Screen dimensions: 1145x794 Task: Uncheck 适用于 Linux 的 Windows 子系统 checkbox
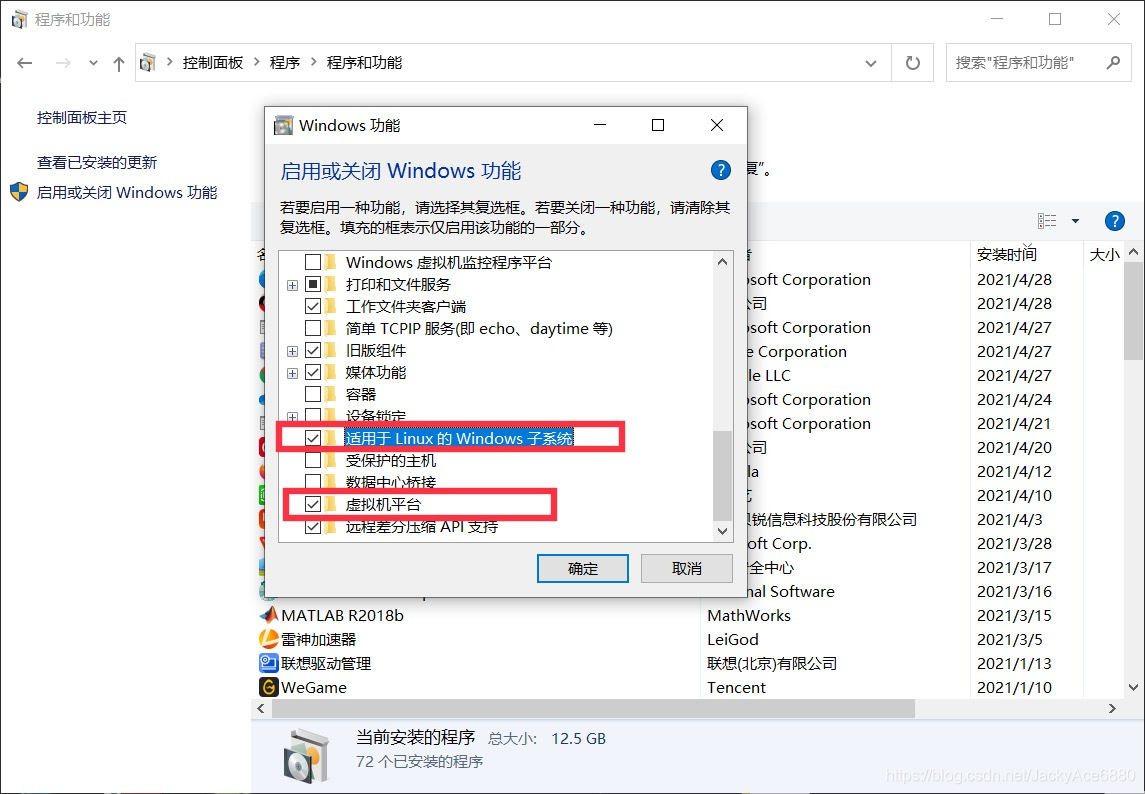click(x=313, y=438)
